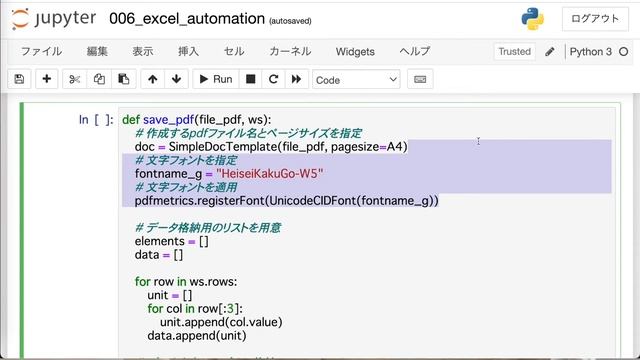Viewport: 640px width, 360px height.
Task: Click the elements = [] line
Action: (171, 241)
